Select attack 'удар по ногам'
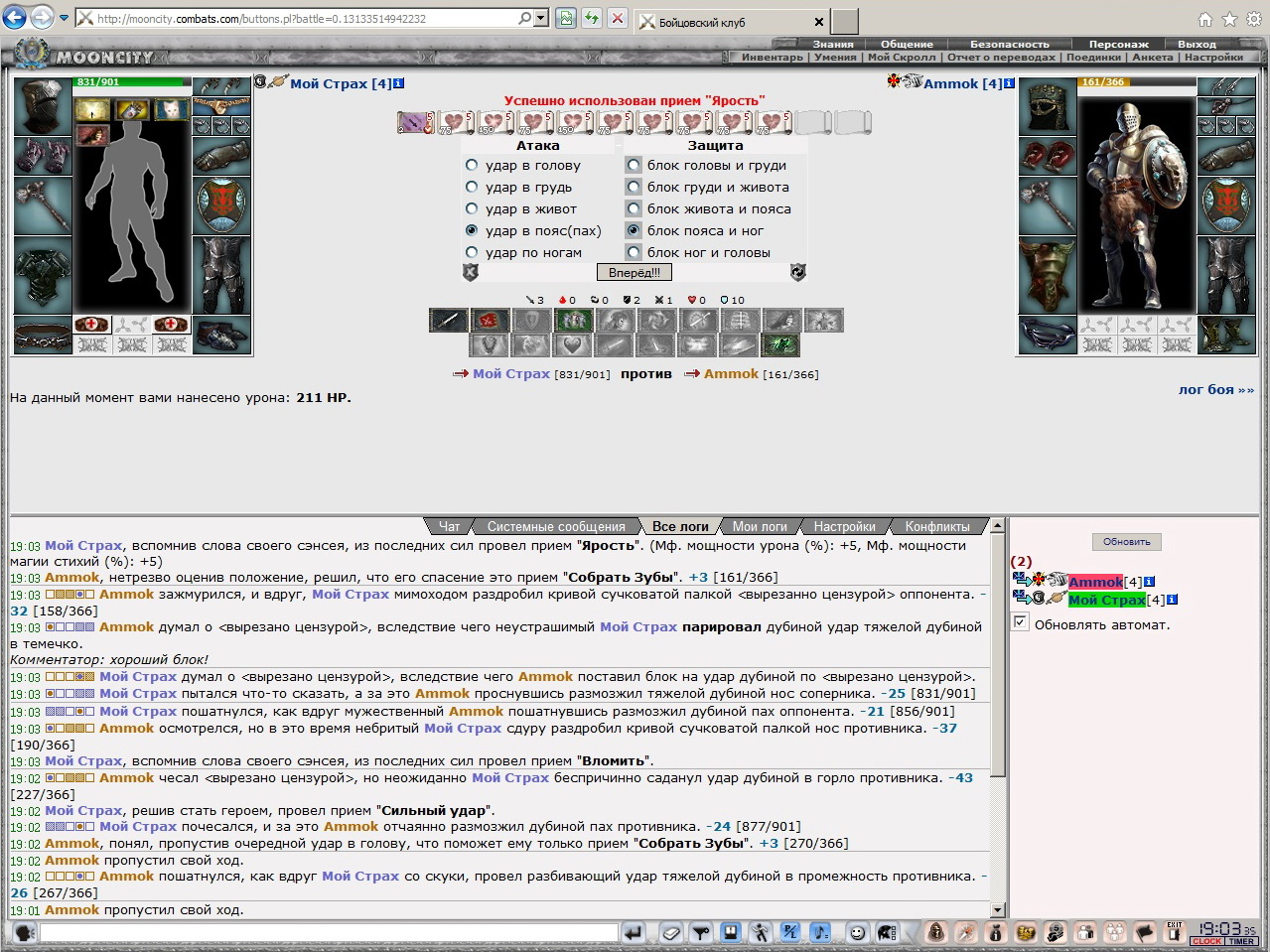Image resolution: width=1270 pixels, height=952 pixels. coord(472,252)
